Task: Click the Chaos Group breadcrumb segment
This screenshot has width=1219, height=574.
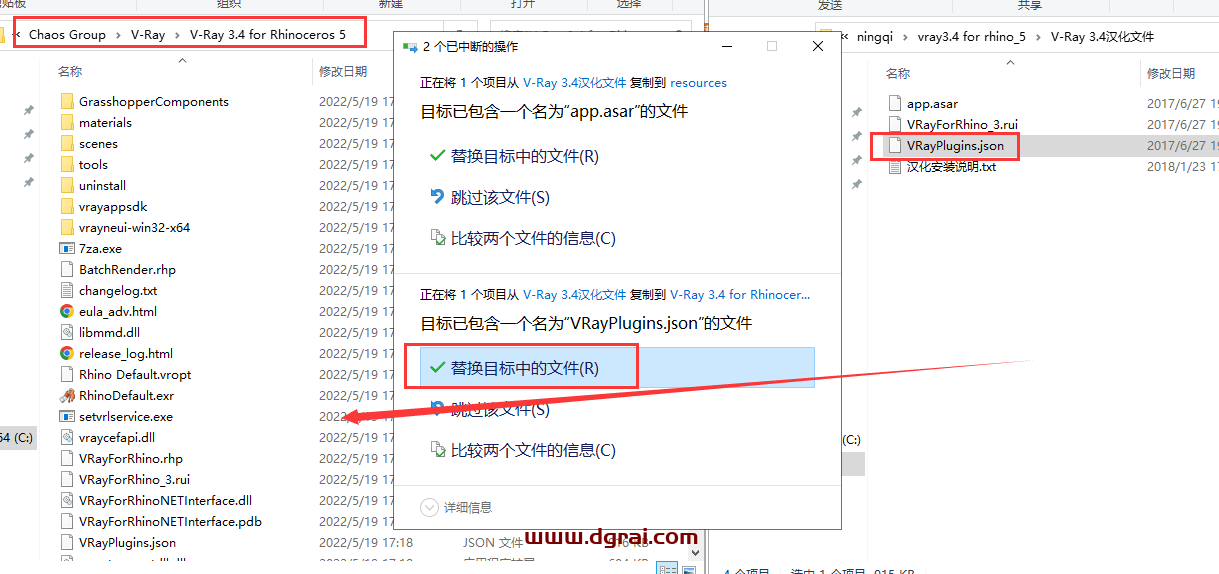Action: pyautogui.click(x=67, y=35)
